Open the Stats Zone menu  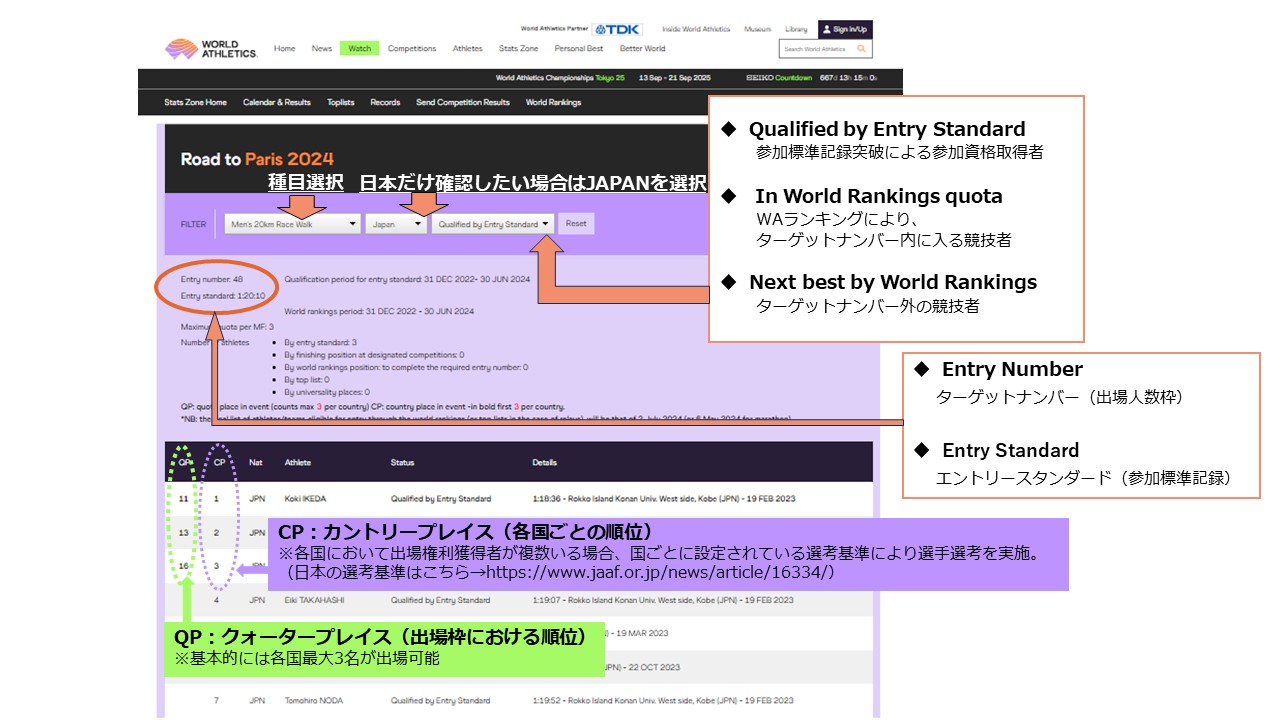[518, 48]
